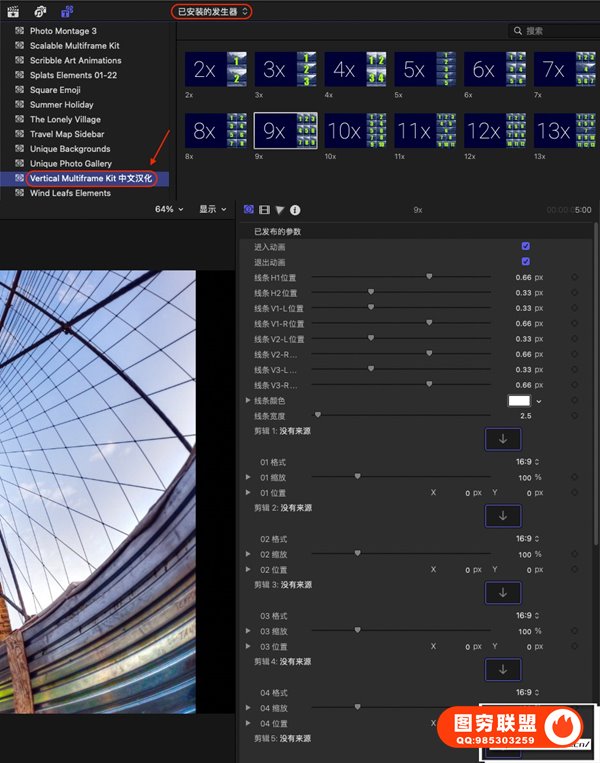Click the keyframe diamond for 线条 H1 位置
Screen dimensions: 600x763
tap(574, 277)
